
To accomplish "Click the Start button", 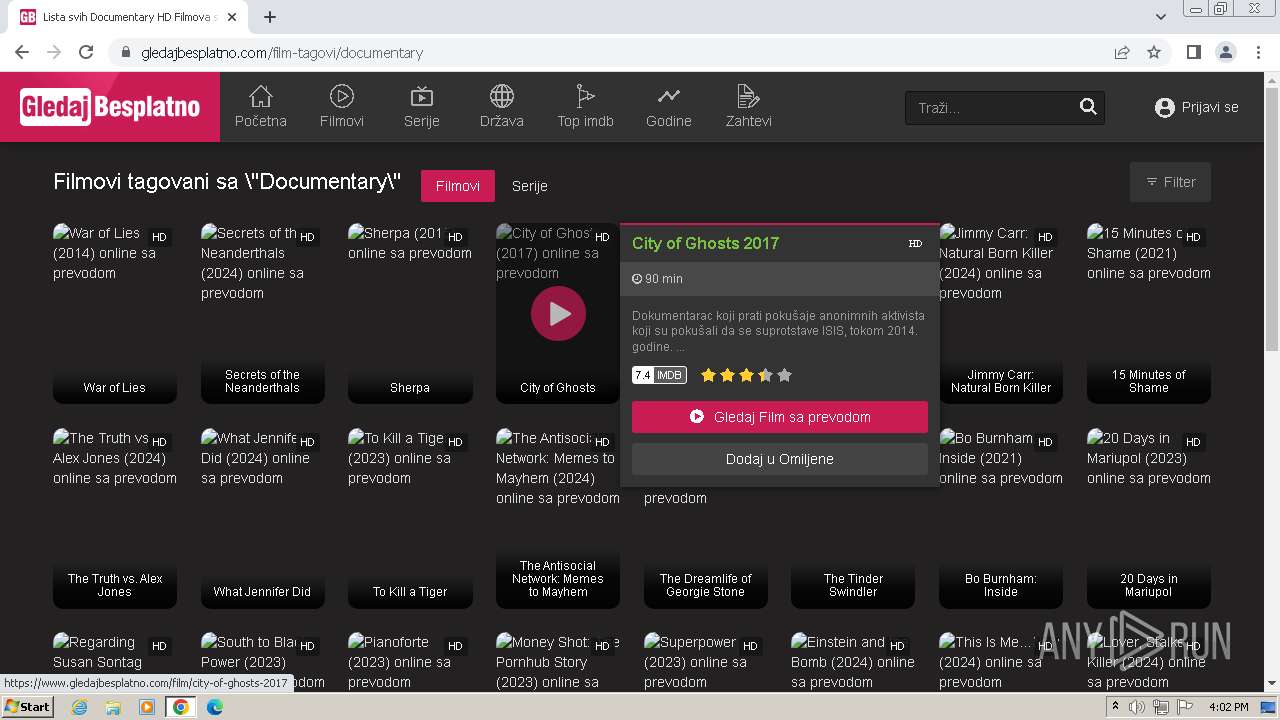I will click(x=28, y=707).
